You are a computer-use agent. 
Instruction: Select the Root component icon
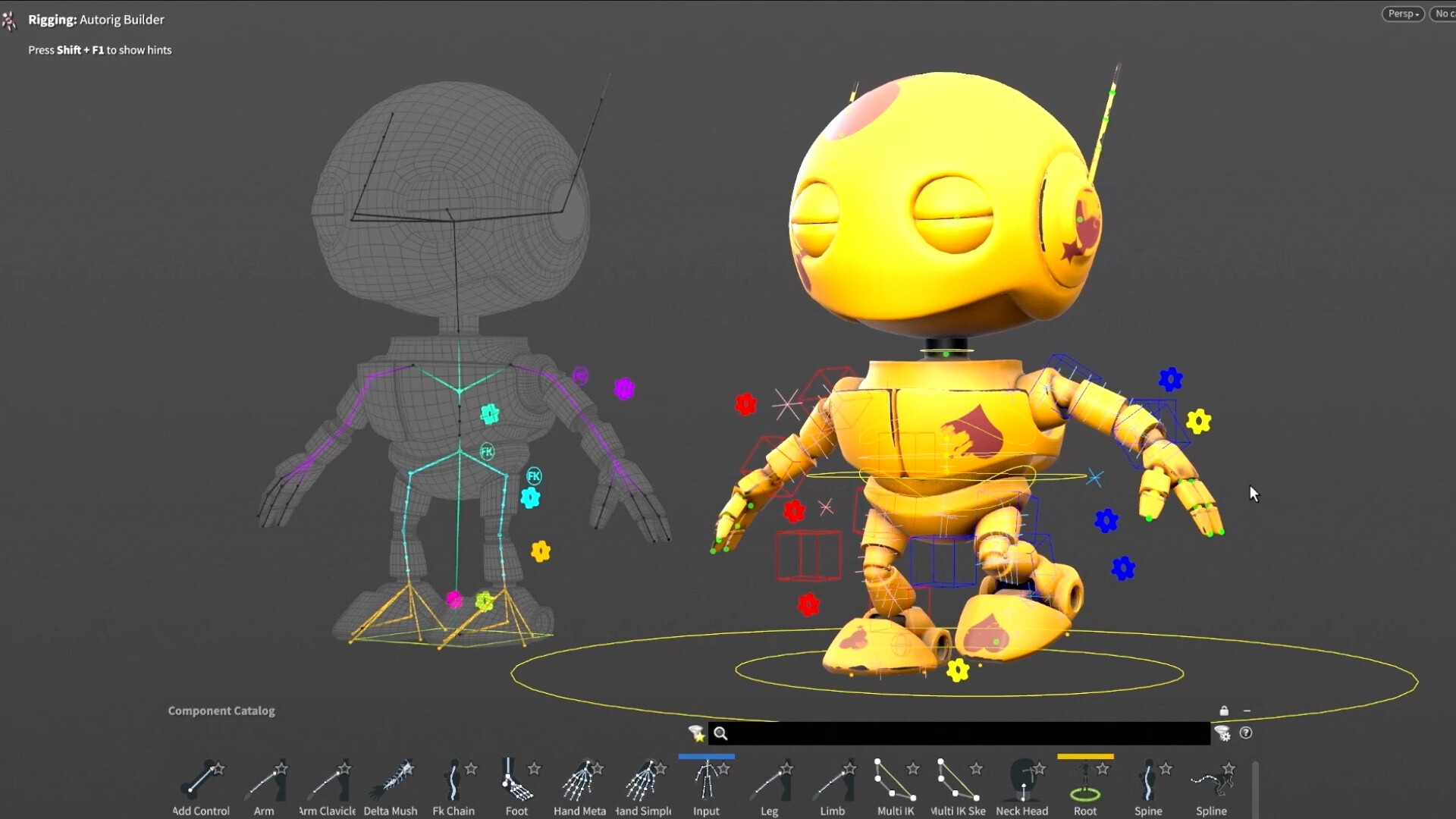(1085, 785)
